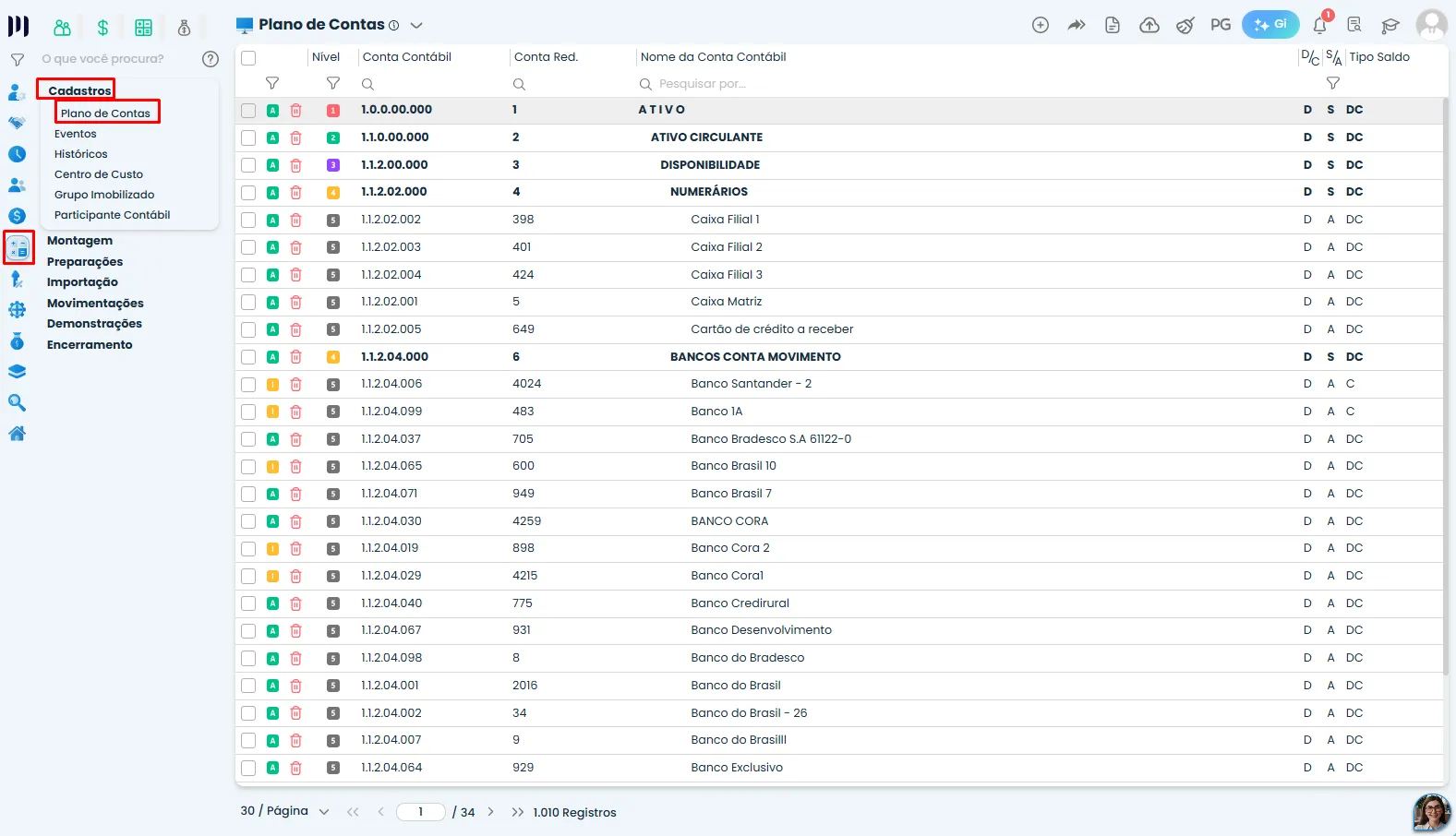Viewport: 1456px width, 836px height.
Task: Delete the Caixa Filial 1 row via trash icon
Action: coord(295,220)
